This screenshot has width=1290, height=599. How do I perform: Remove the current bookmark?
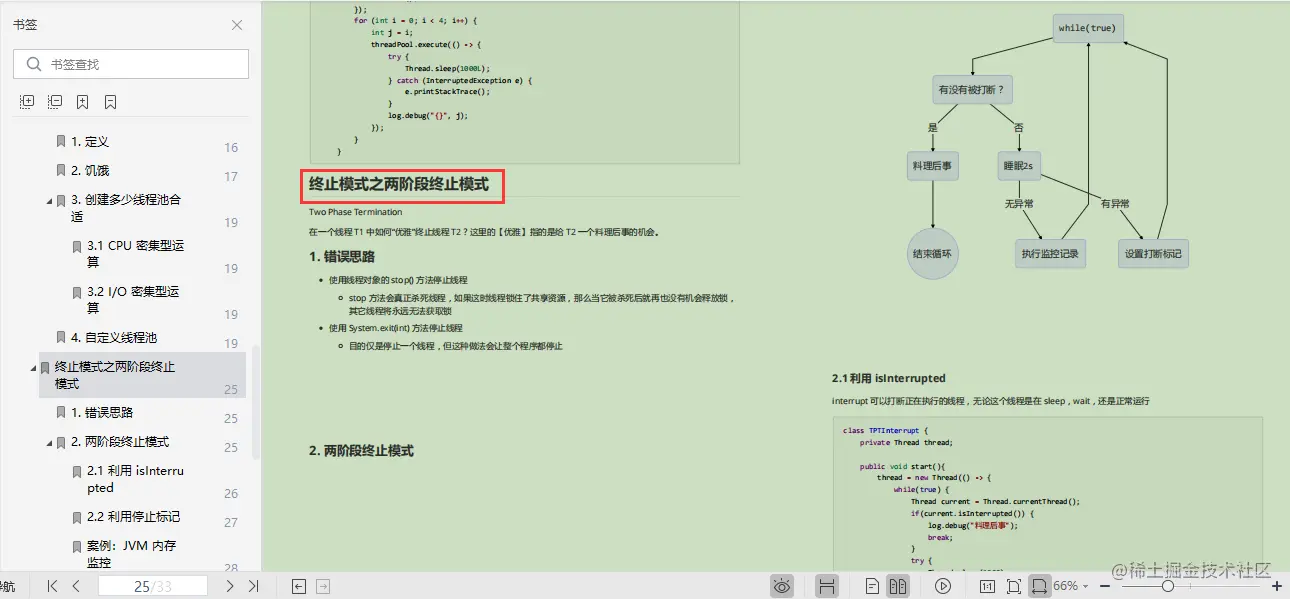(110, 101)
